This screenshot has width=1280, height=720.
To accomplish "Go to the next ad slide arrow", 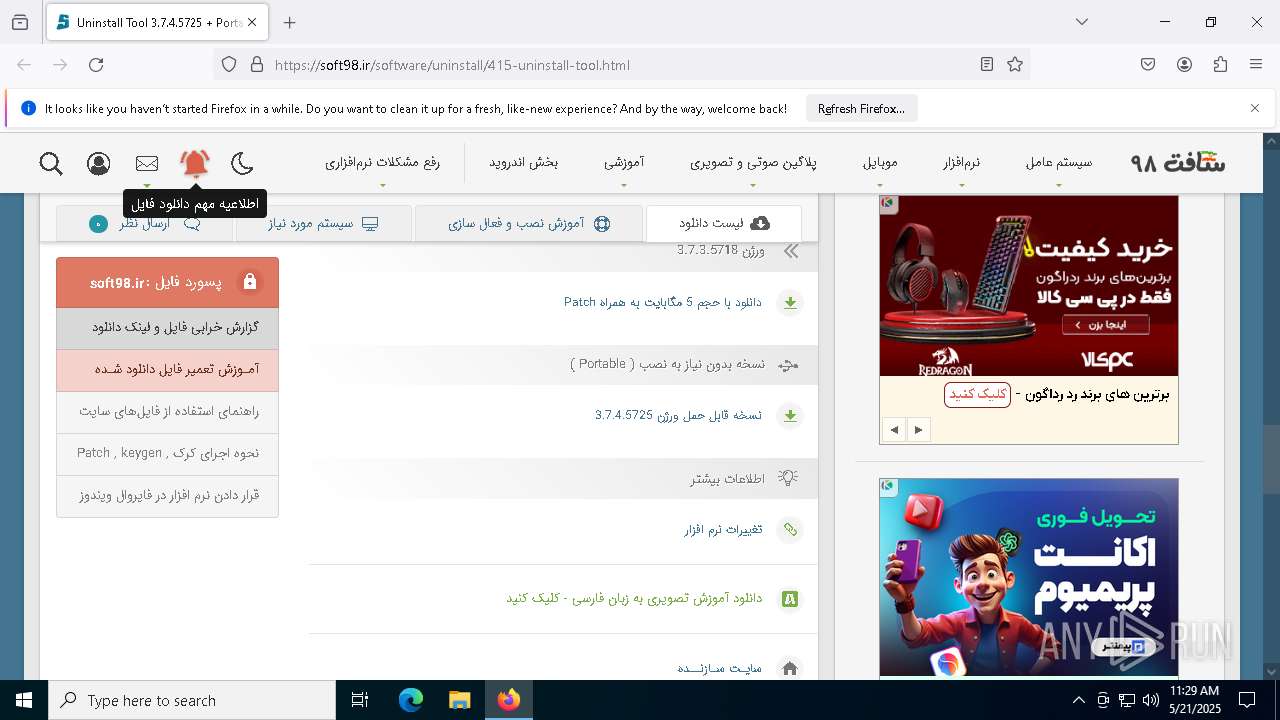I will [x=918, y=430].
